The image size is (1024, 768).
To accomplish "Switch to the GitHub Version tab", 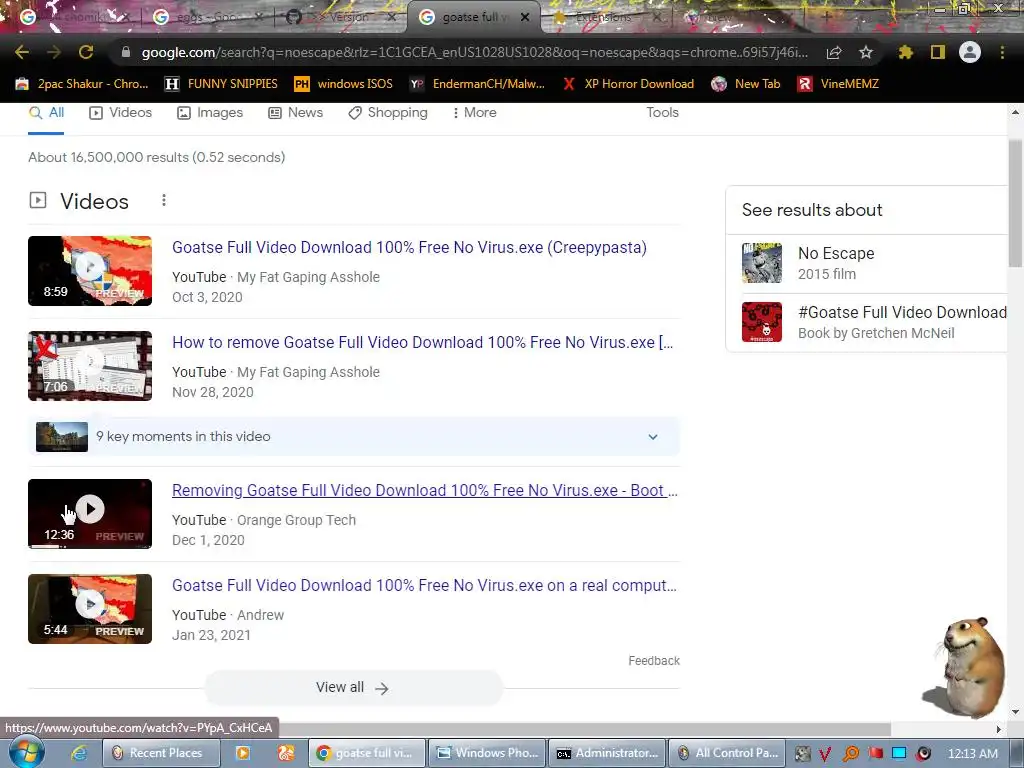I will tap(341, 17).
